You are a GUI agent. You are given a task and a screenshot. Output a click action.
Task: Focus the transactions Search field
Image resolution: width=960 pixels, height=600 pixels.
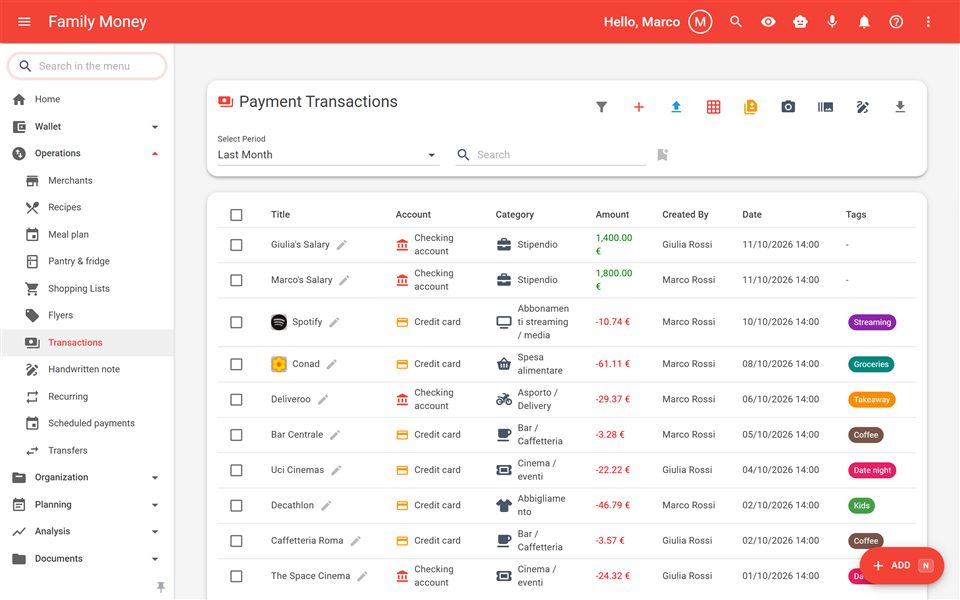coord(551,155)
